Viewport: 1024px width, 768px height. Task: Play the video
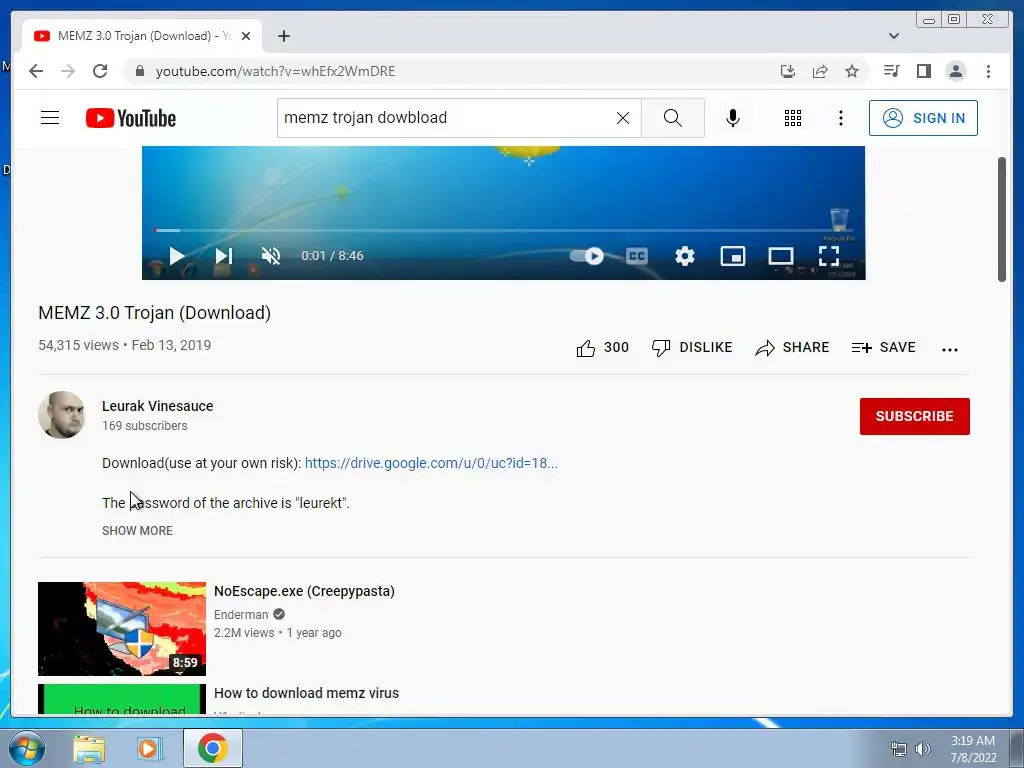pyautogui.click(x=176, y=256)
